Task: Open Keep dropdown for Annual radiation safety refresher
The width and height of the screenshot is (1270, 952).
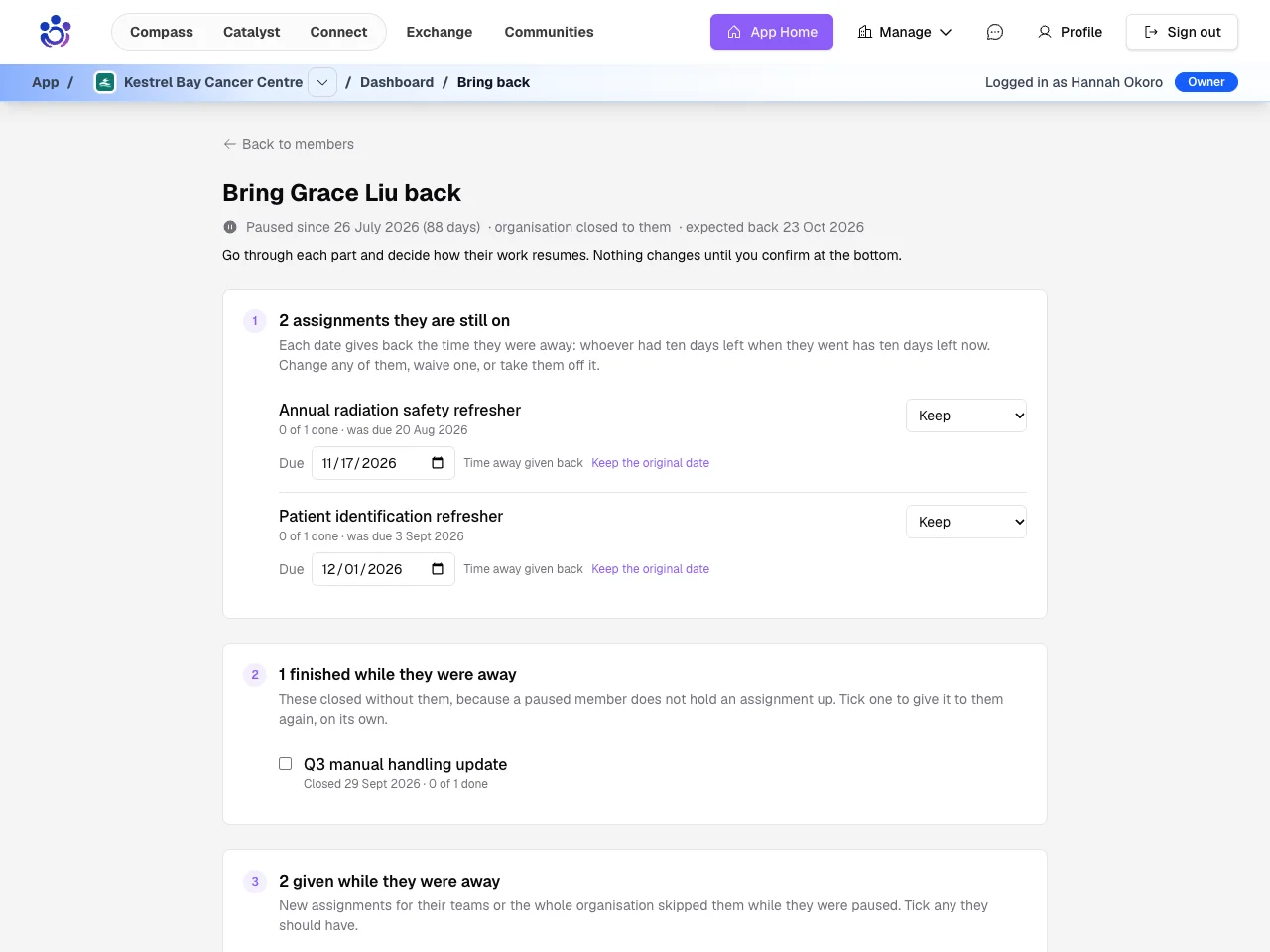Action: (x=966, y=416)
